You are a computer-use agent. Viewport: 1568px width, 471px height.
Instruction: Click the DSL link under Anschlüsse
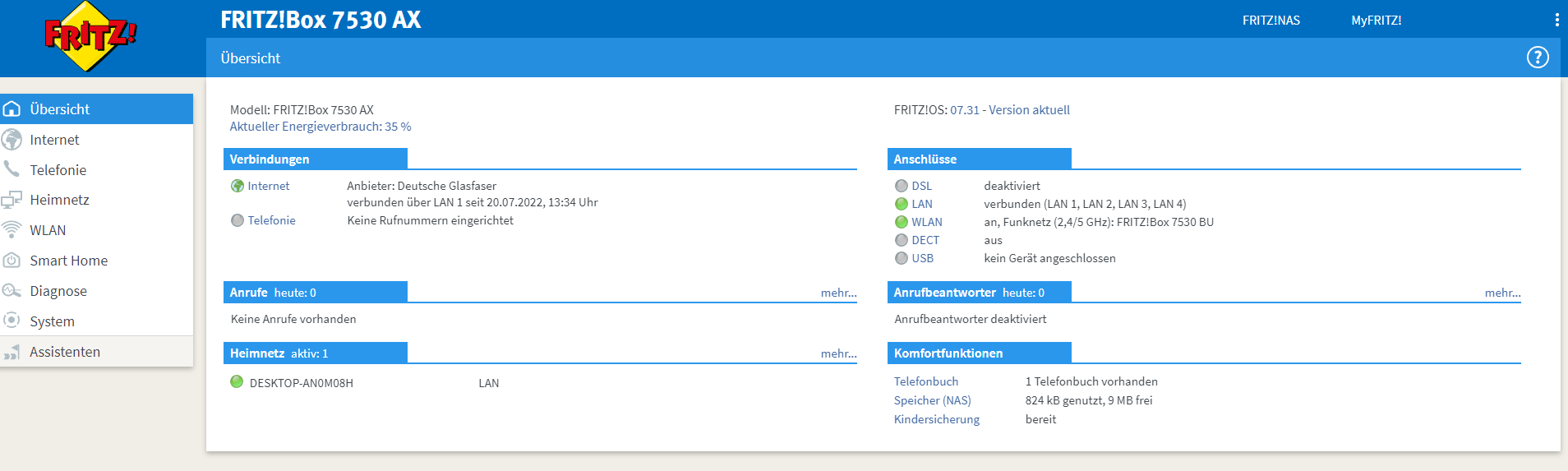(922, 186)
